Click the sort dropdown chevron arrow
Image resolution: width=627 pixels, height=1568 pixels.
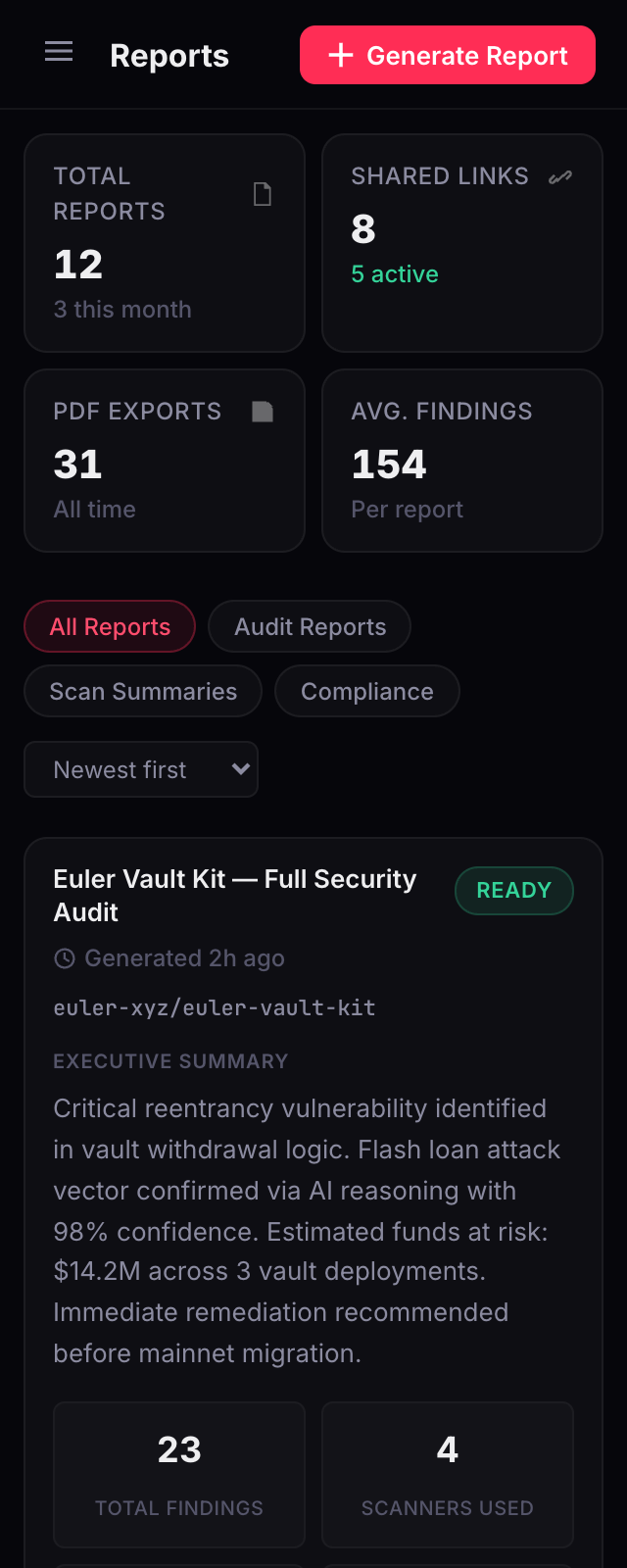click(x=240, y=769)
